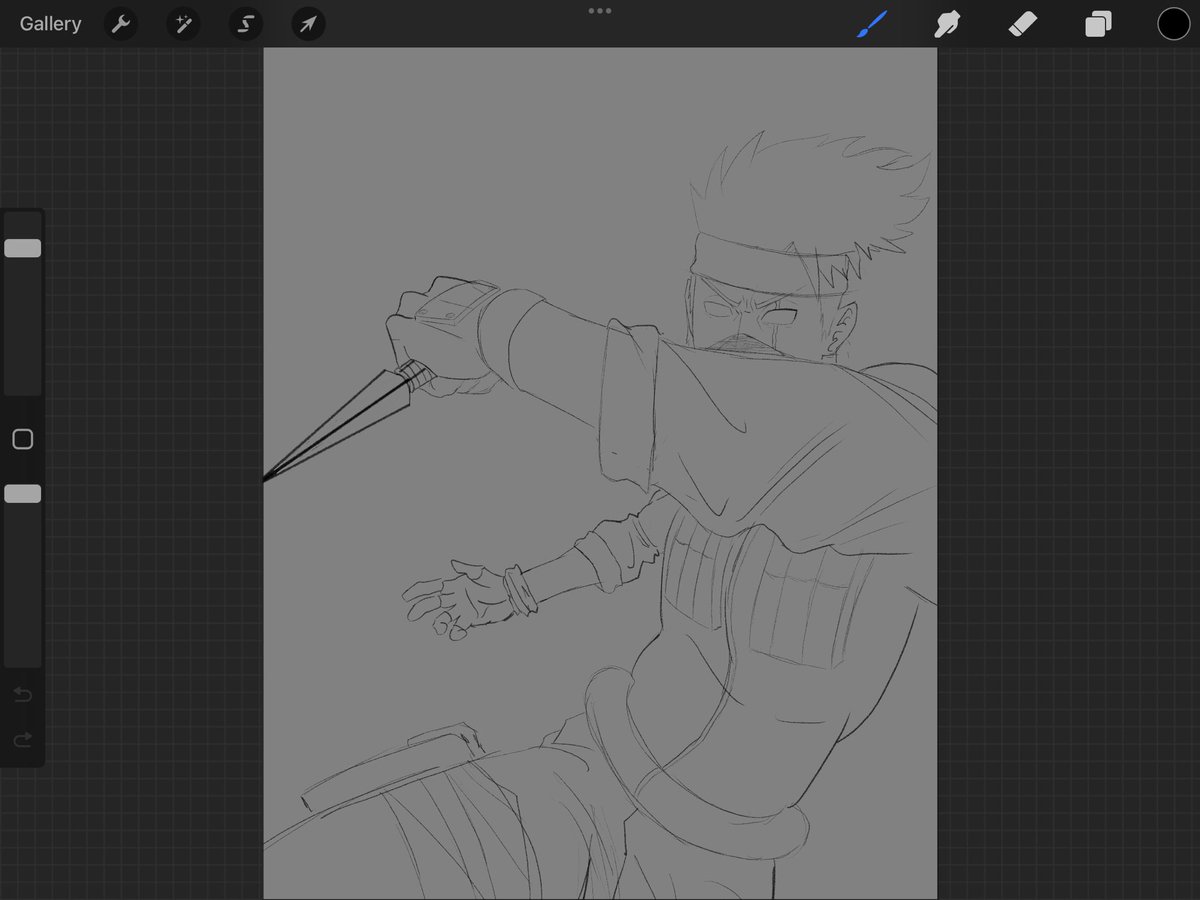Select the Smudge tool
This screenshot has width=1200, height=900.
946,24
